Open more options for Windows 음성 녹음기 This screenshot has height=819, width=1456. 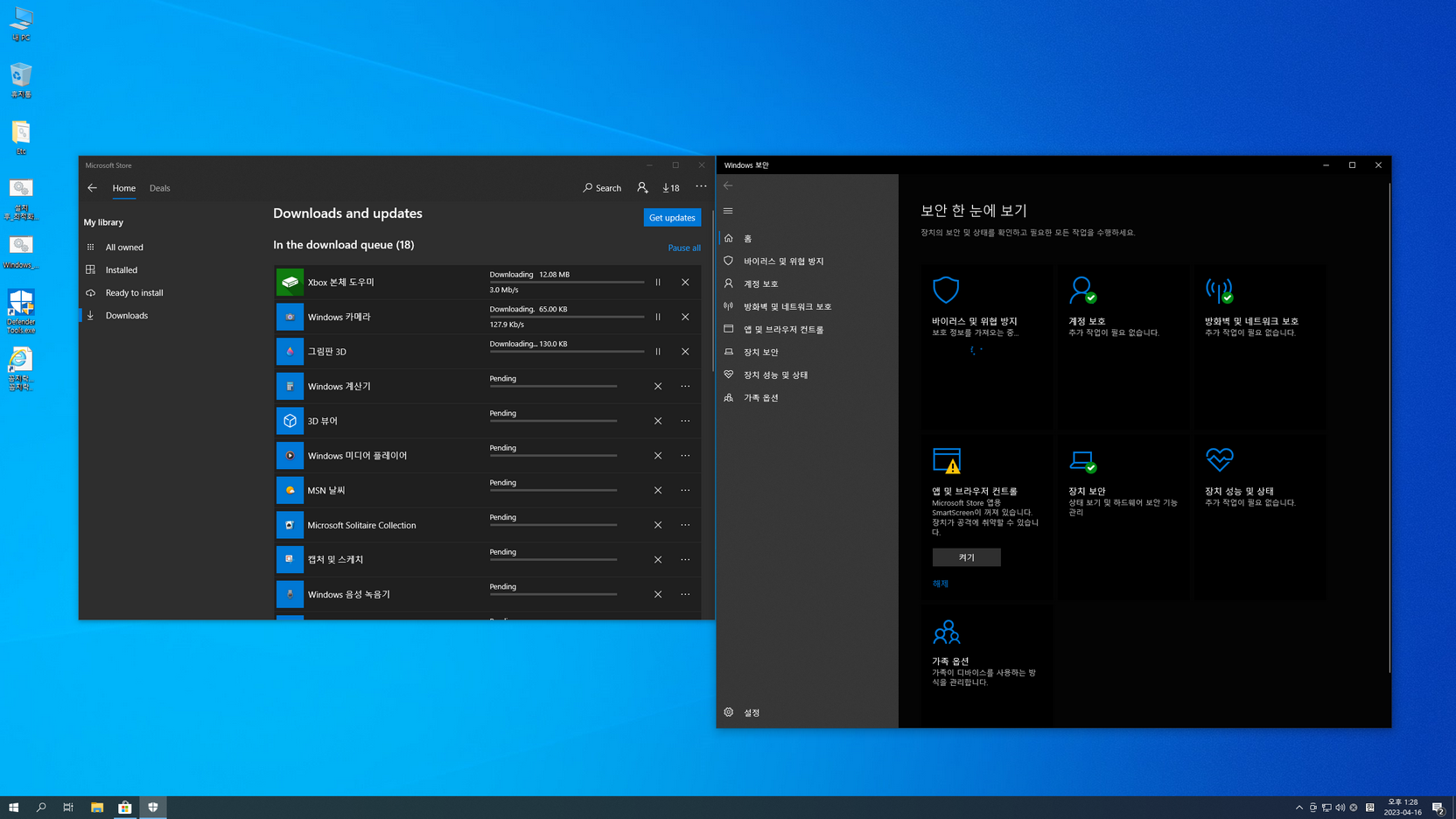click(x=685, y=594)
